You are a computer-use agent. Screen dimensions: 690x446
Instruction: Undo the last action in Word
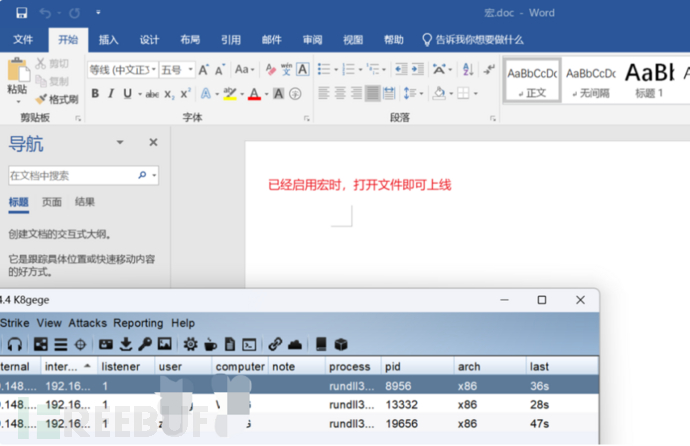coord(45,13)
